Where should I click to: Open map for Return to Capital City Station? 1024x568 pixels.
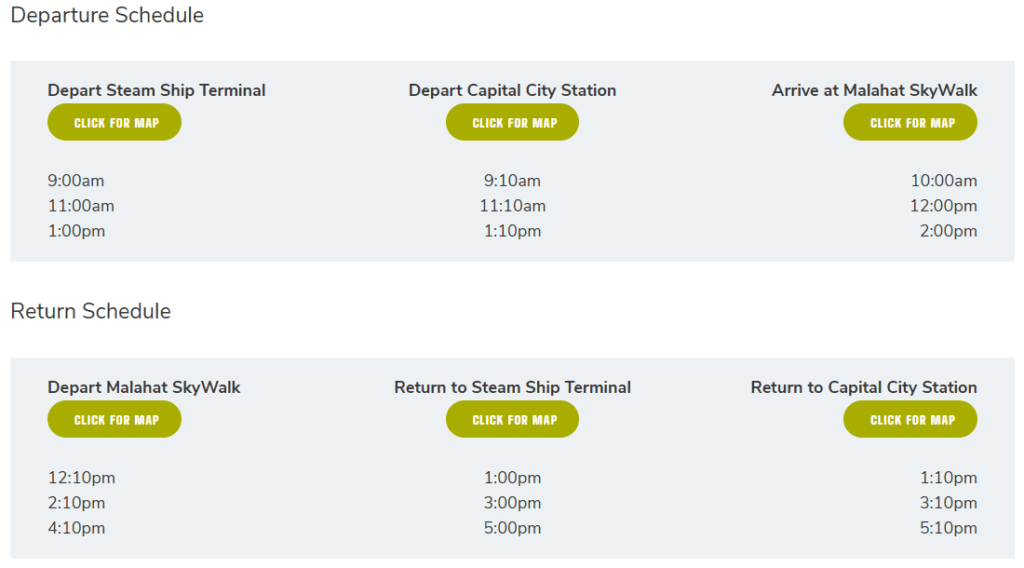tap(910, 419)
